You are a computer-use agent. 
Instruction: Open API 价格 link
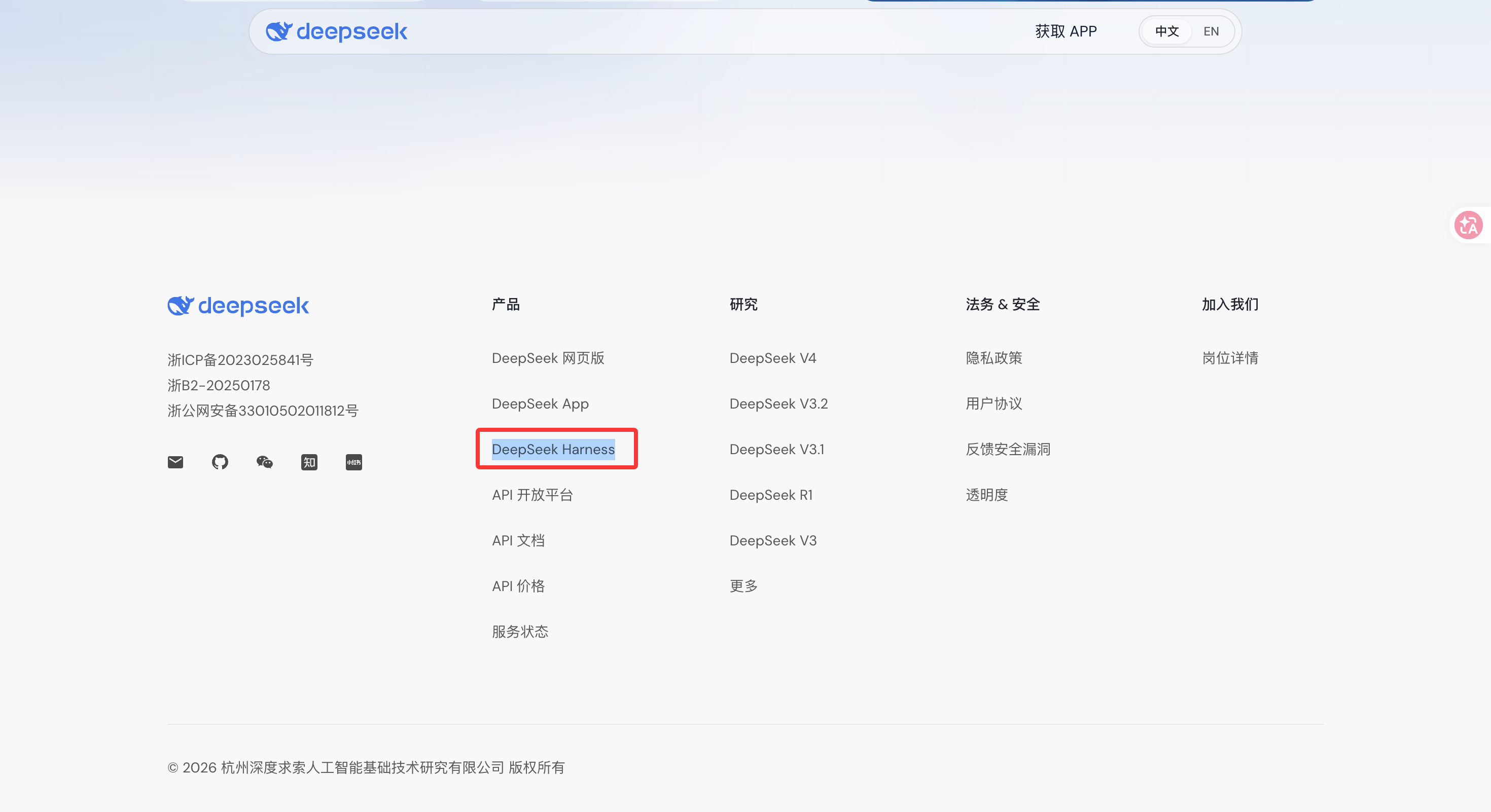[x=519, y=586]
